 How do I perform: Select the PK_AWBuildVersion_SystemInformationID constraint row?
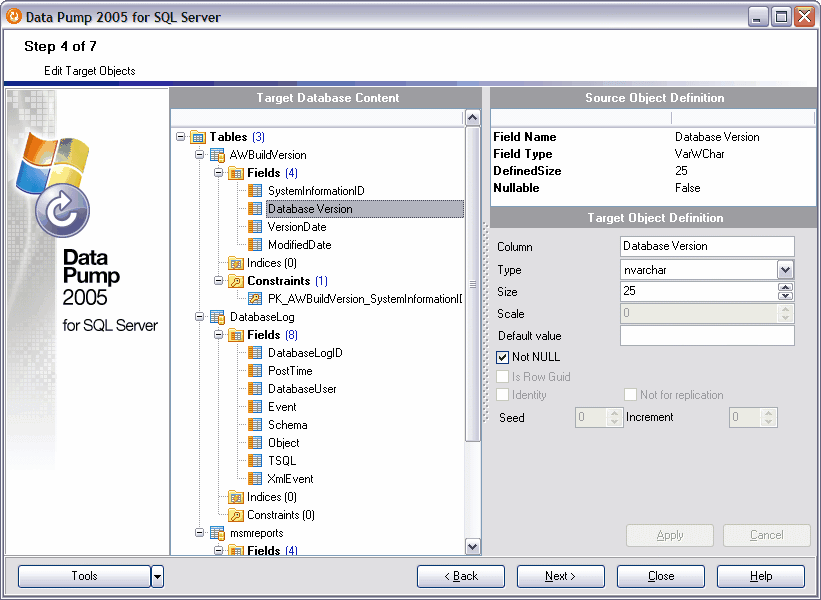point(365,299)
